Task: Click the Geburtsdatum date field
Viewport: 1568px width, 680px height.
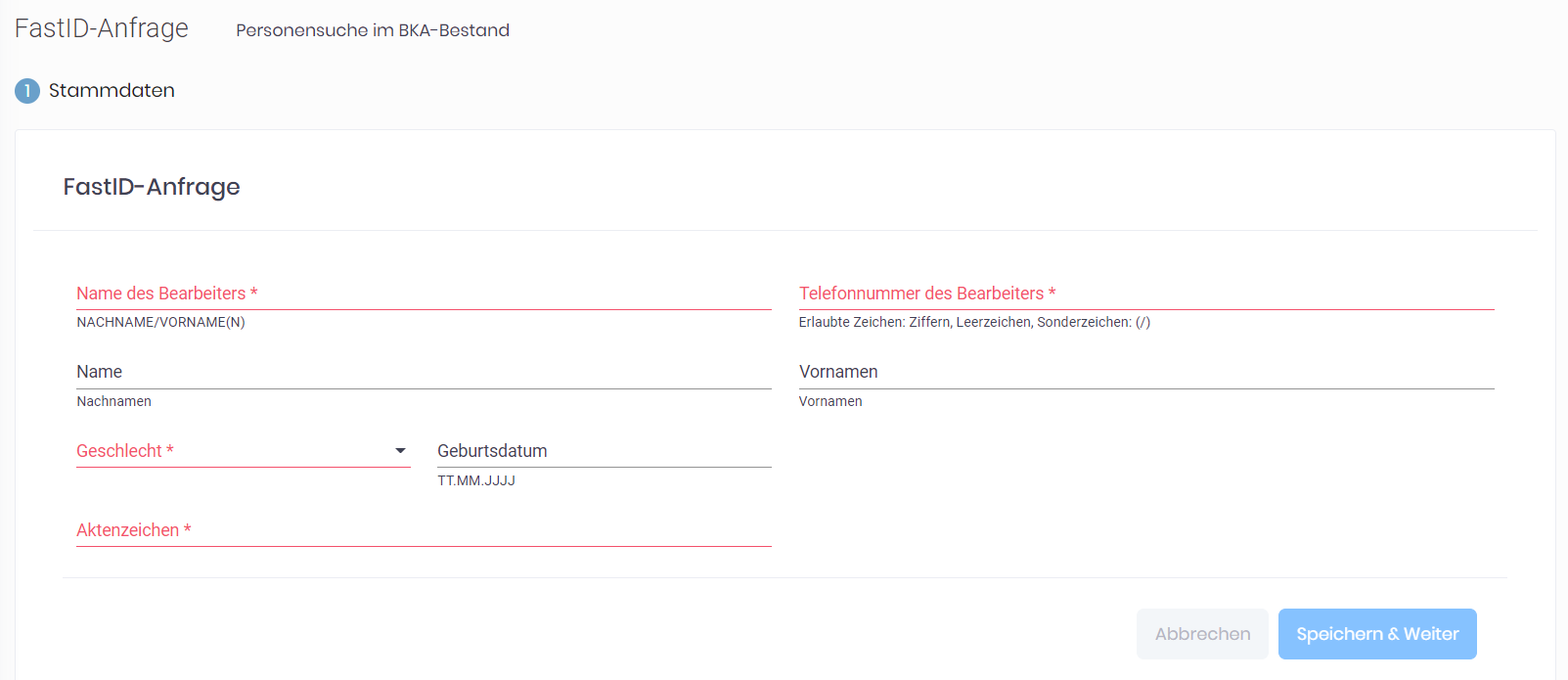Action: [605, 451]
